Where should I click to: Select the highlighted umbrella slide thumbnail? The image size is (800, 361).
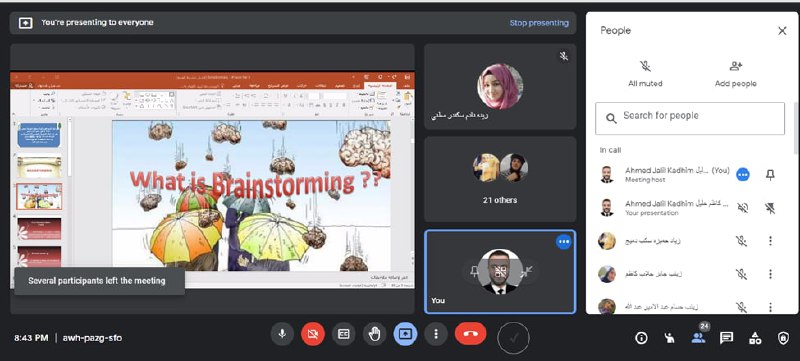pos(39,197)
